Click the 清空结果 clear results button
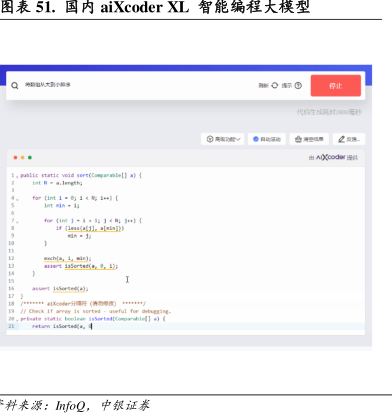Image resolution: width=392 pixels, height=414 pixels. coord(309,139)
